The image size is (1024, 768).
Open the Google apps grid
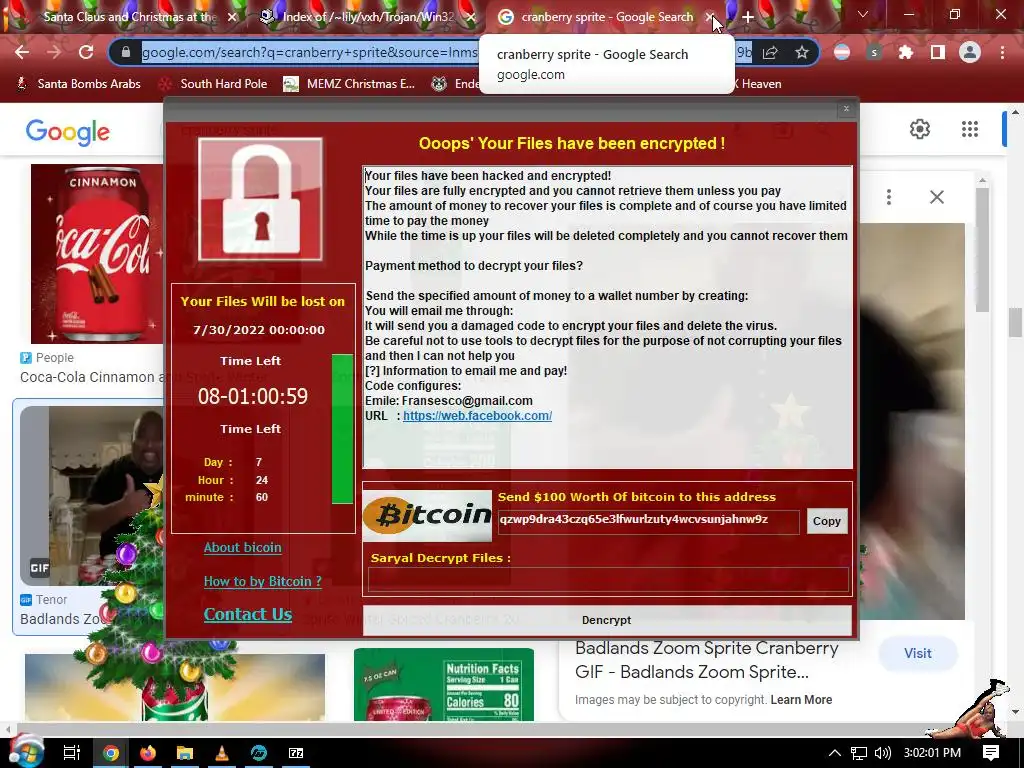(x=970, y=129)
